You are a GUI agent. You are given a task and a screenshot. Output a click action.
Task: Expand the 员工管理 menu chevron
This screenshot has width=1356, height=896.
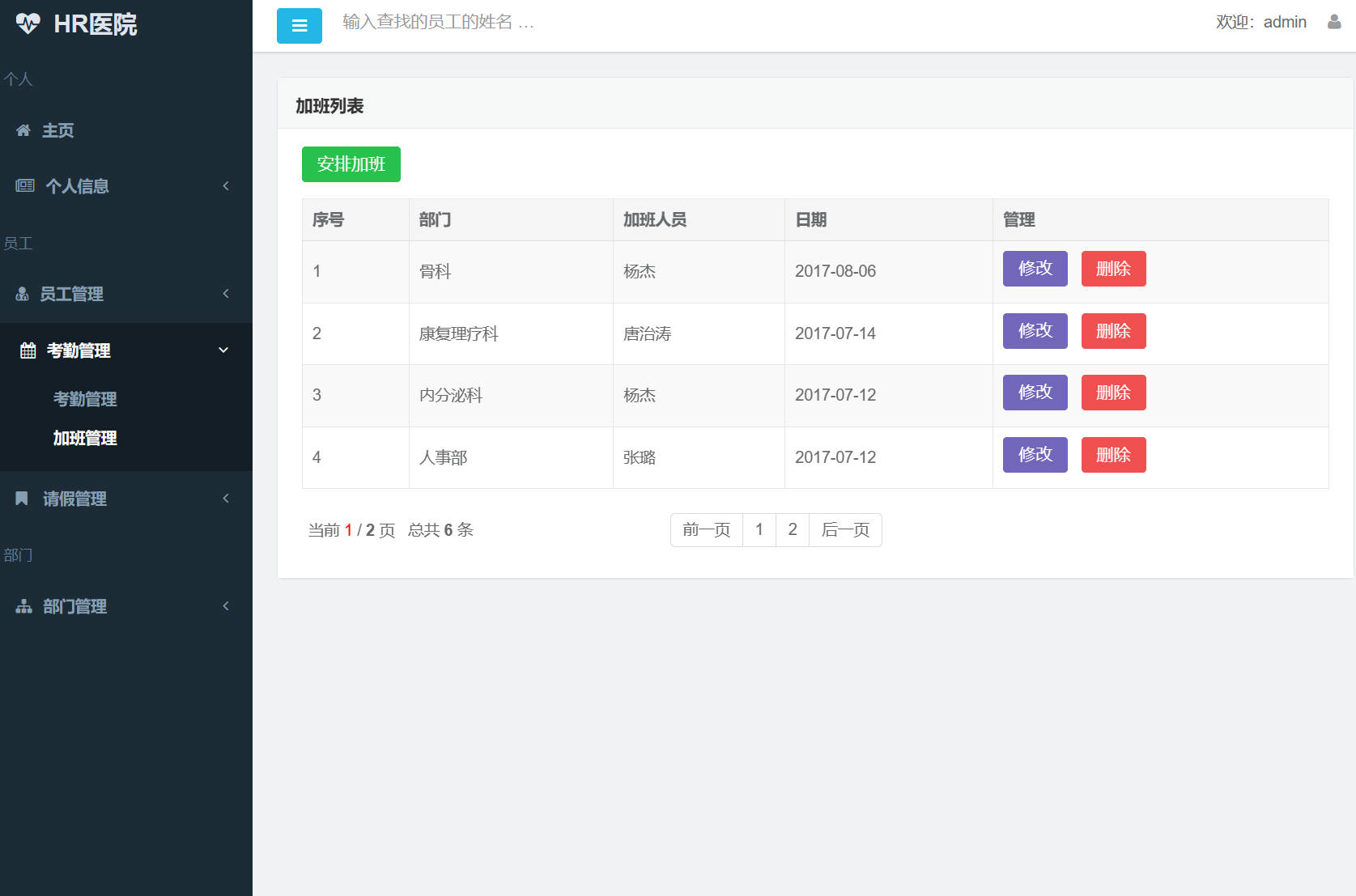226,294
